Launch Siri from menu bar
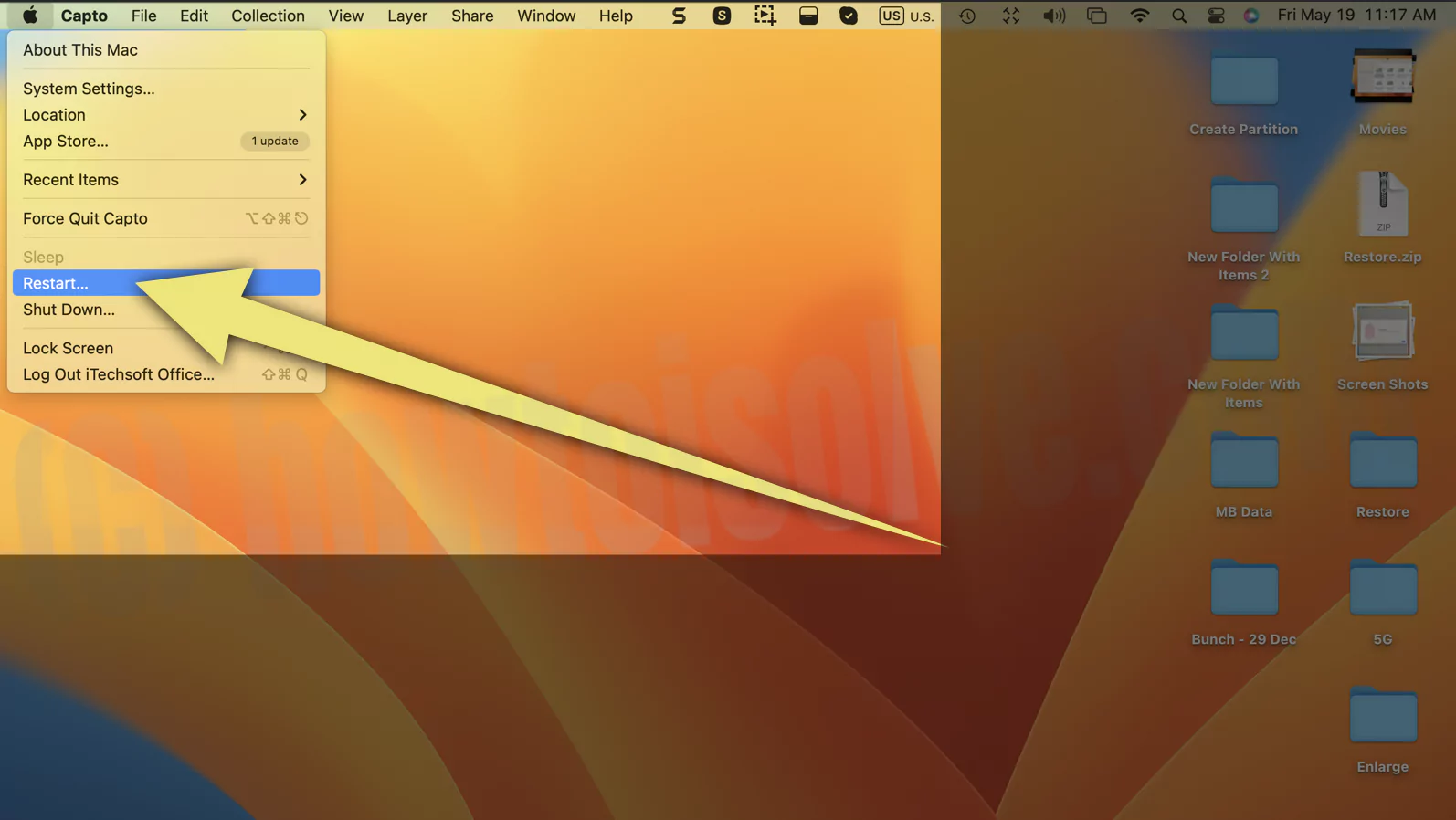Viewport: 1456px width, 820px height. coord(1251,16)
